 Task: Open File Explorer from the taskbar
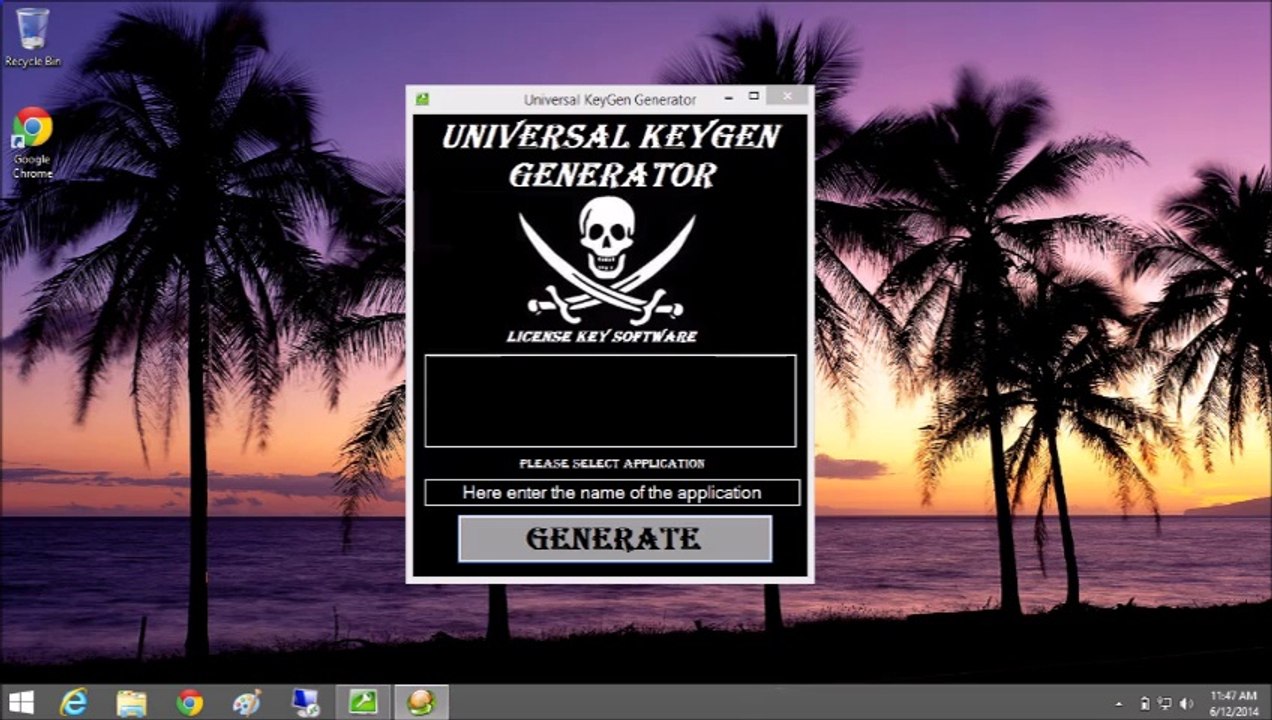point(131,703)
